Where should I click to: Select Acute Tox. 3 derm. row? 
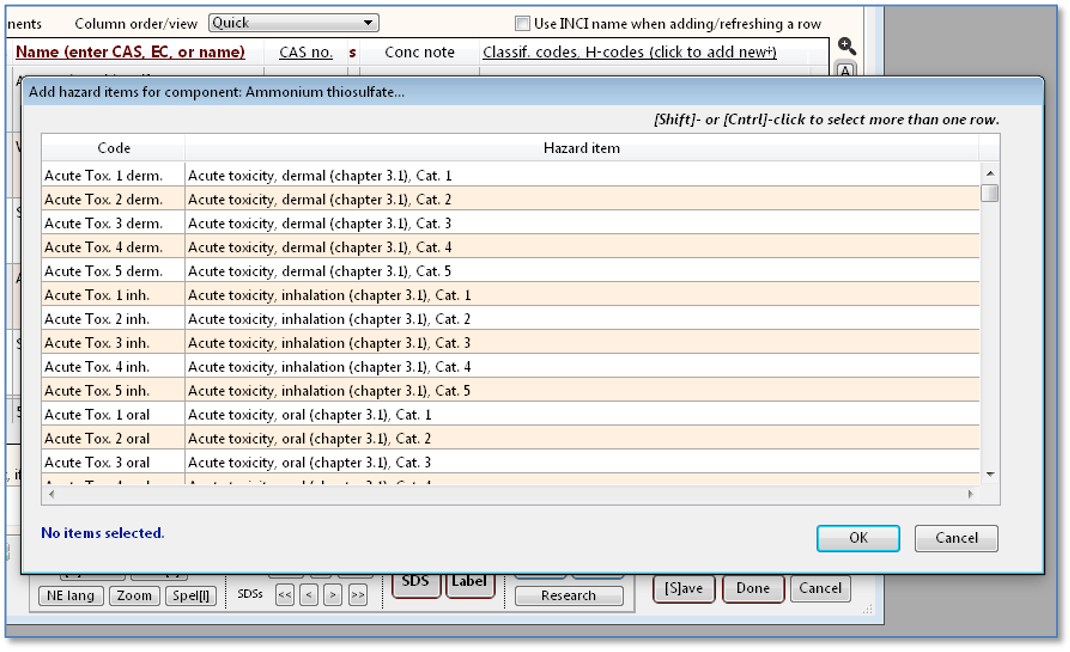click(x=510, y=223)
